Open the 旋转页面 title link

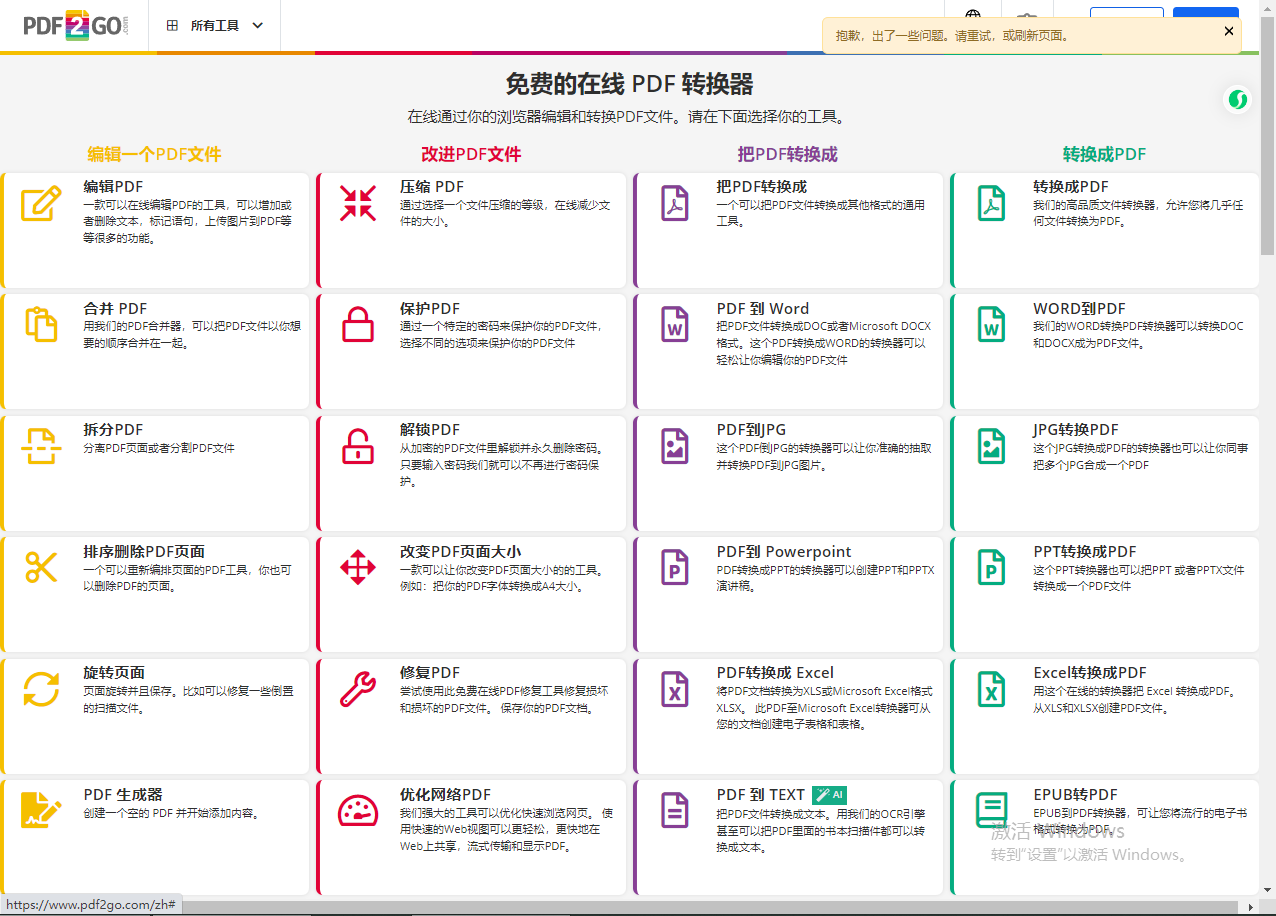click(x=114, y=673)
